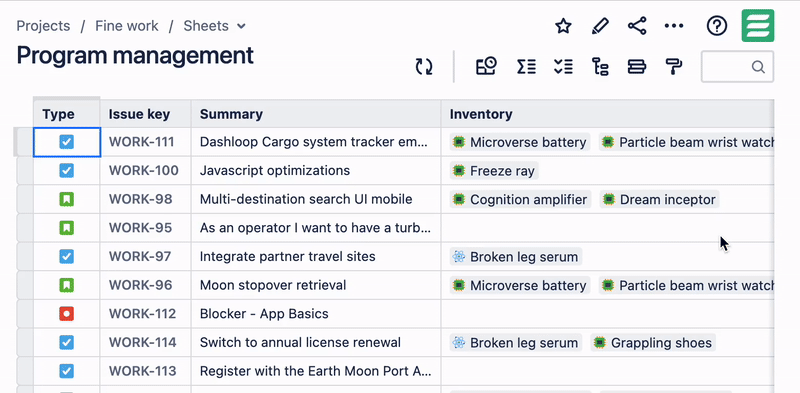Screen dimensions: 800x393
Task: Open the share icon
Action: pyautogui.click(x=637, y=26)
